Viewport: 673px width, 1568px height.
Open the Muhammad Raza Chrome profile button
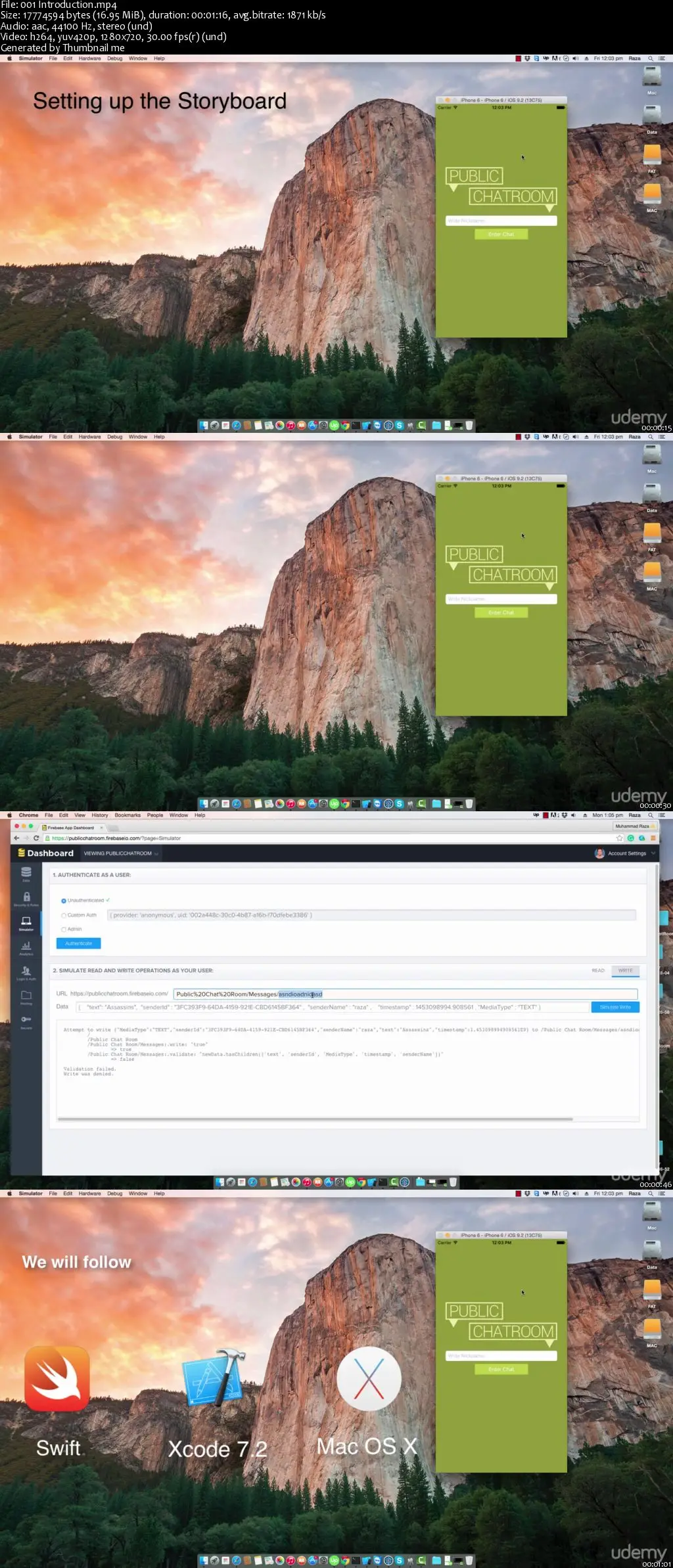coord(635,826)
